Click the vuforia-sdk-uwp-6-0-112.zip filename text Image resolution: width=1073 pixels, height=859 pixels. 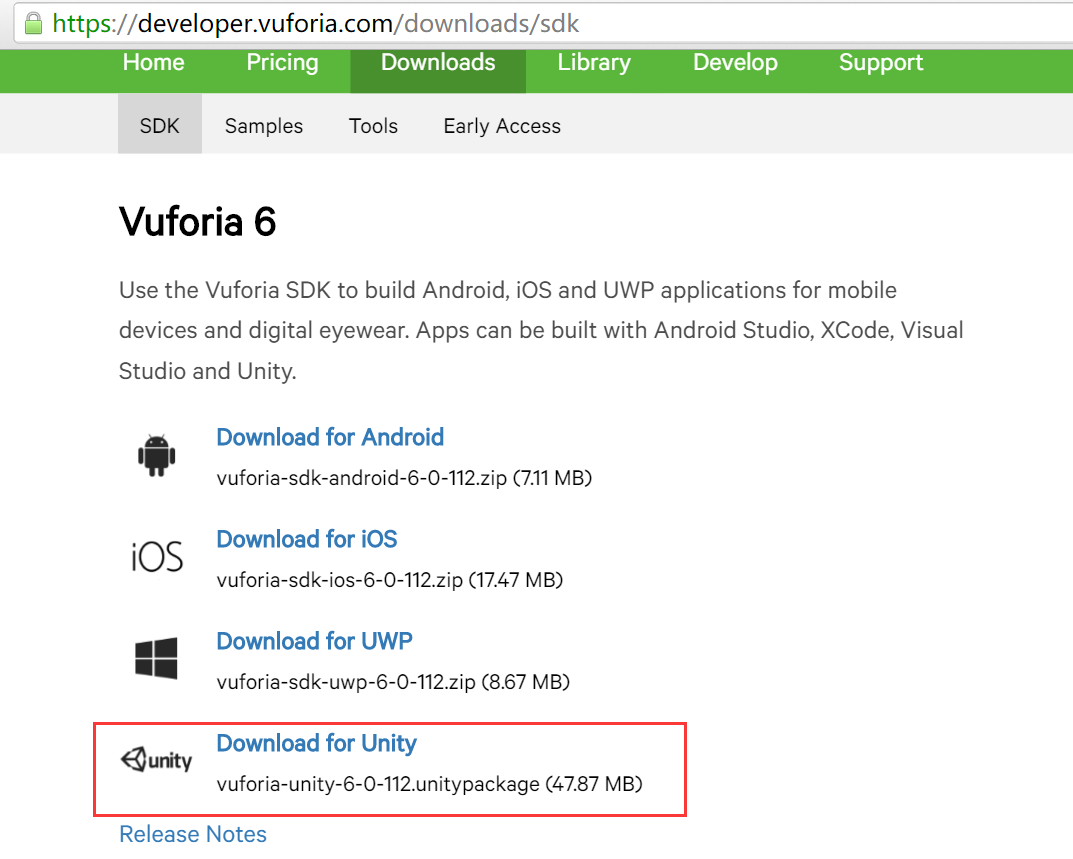coord(346,682)
